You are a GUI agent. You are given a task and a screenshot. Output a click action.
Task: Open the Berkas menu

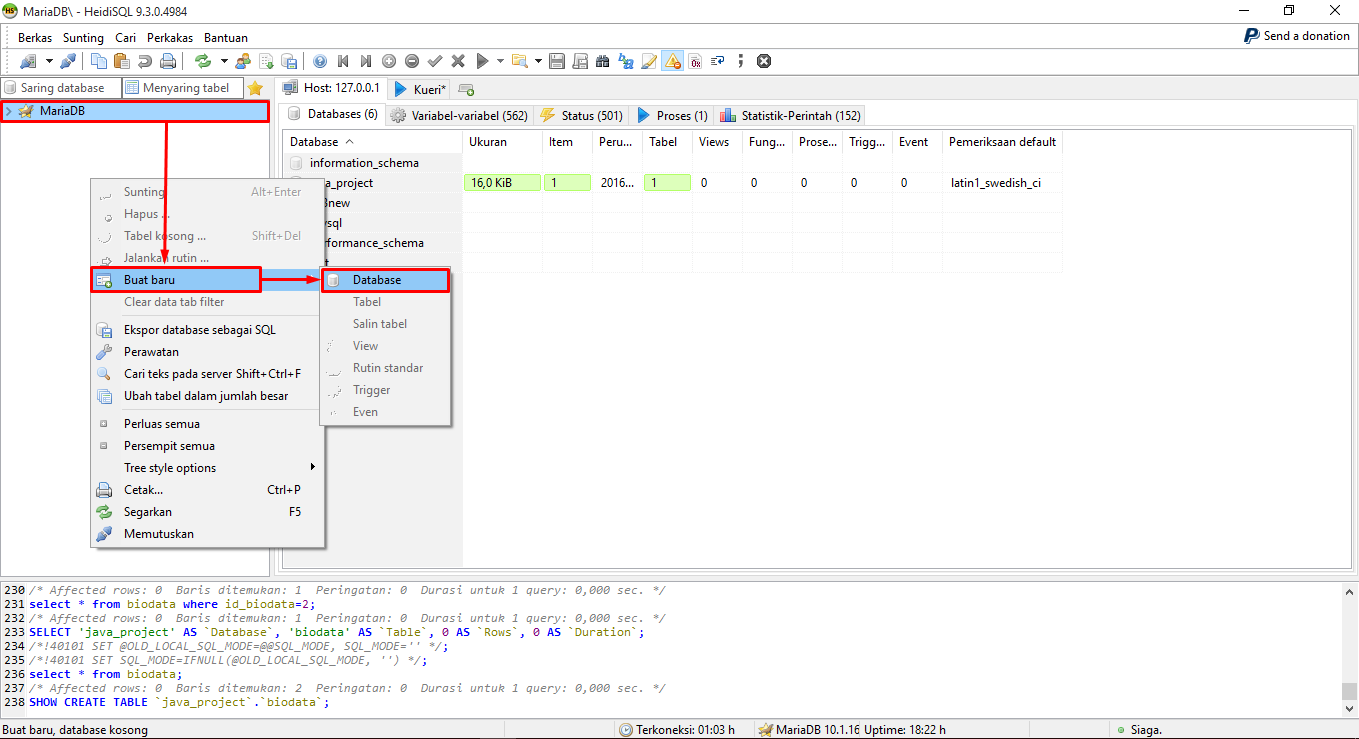tap(35, 37)
